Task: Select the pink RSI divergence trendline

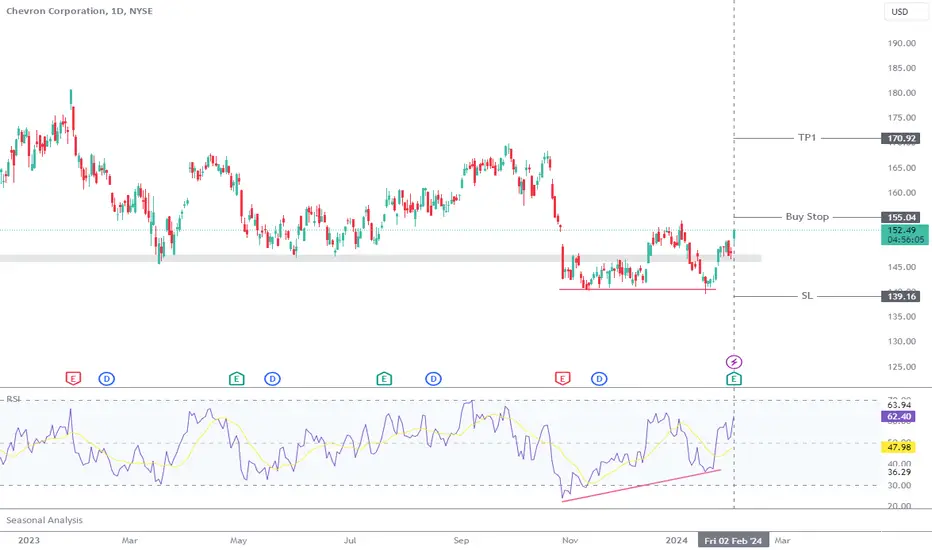Action: pos(641,486)
